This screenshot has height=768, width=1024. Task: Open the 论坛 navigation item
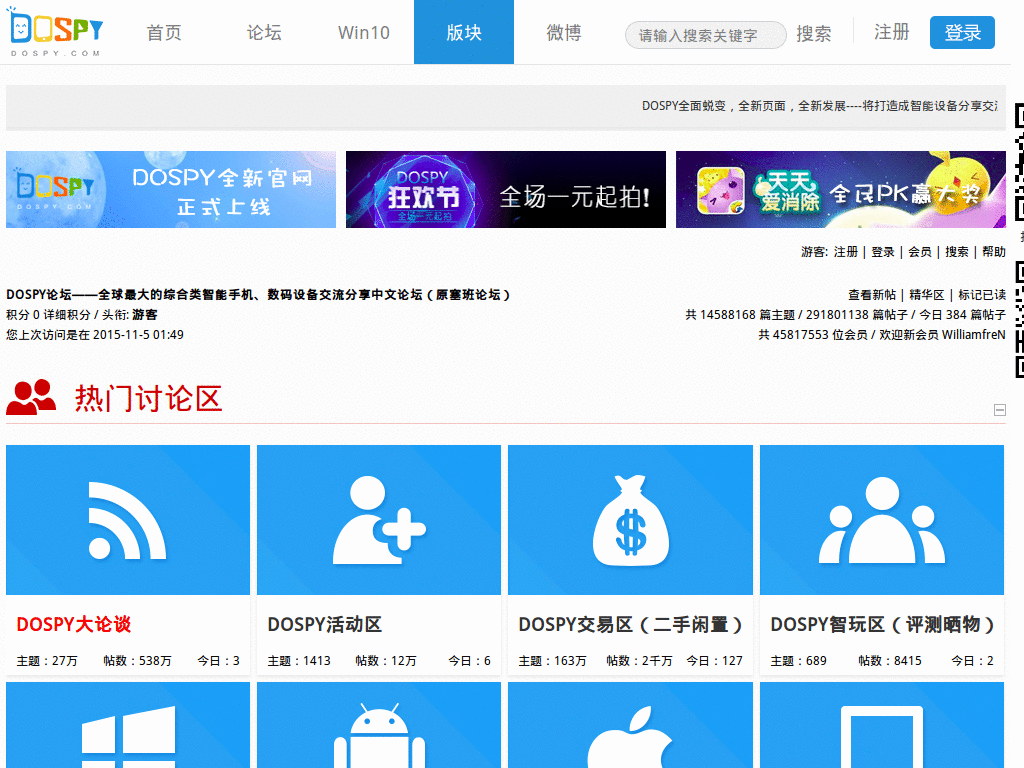click(x=264, y=33)
